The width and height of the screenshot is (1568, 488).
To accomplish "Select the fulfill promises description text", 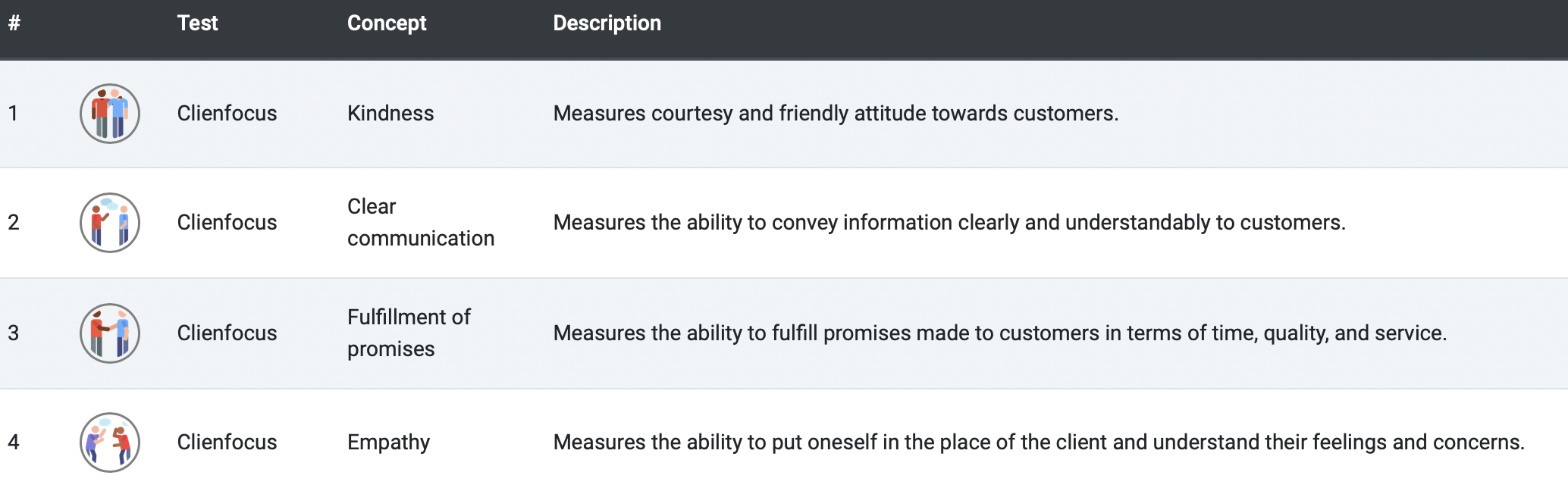I will [x=1000, y=333].
